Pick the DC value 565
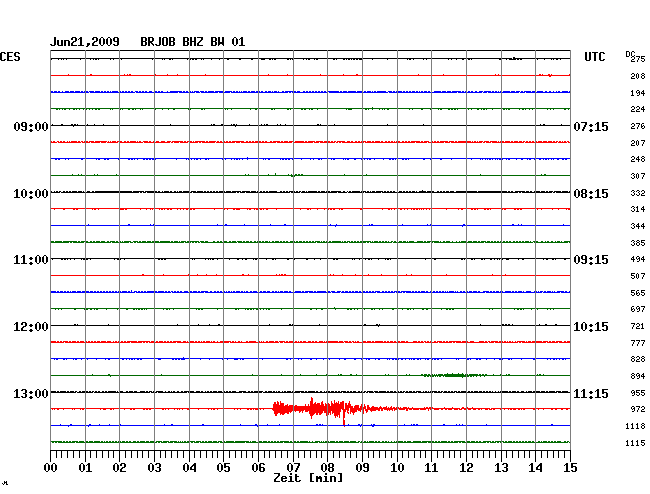 click(x=638, y=293)
